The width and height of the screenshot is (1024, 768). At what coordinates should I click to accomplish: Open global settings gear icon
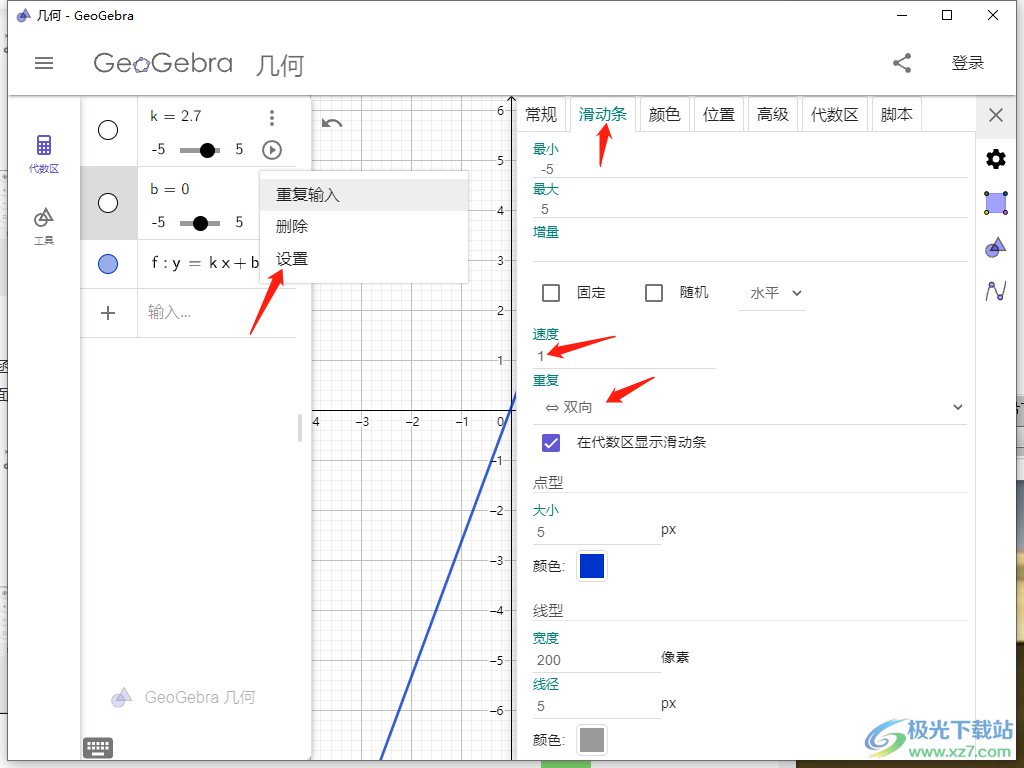pos(996,159)
